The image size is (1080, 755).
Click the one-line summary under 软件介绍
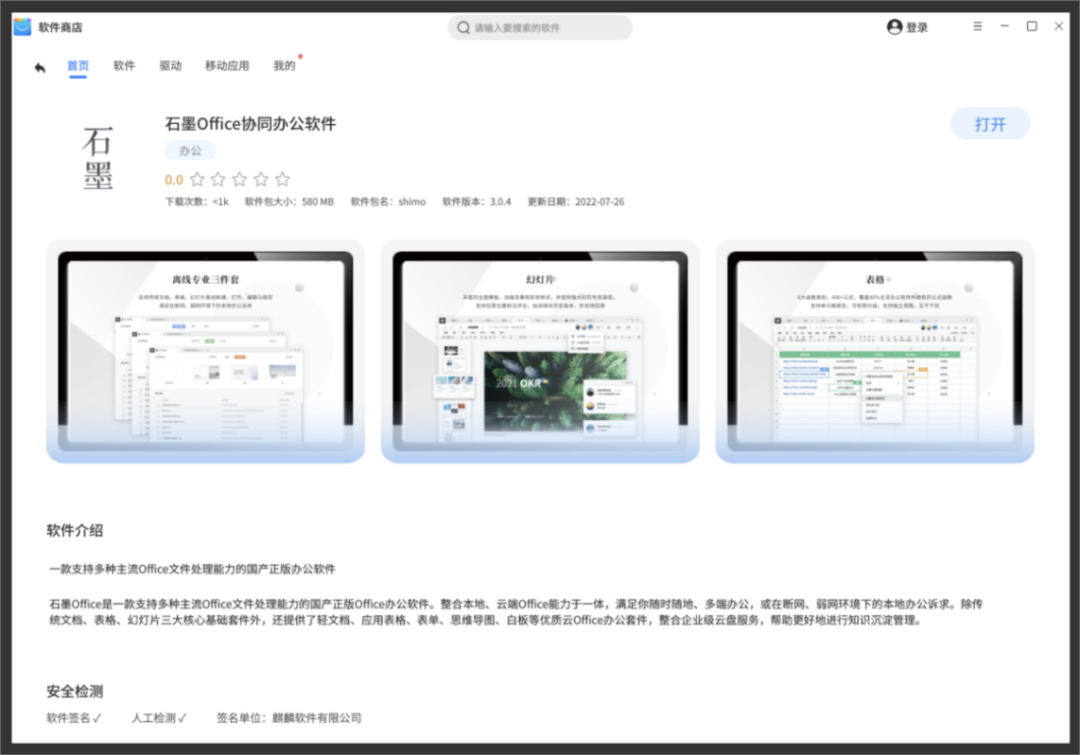[x=193, y=569]
